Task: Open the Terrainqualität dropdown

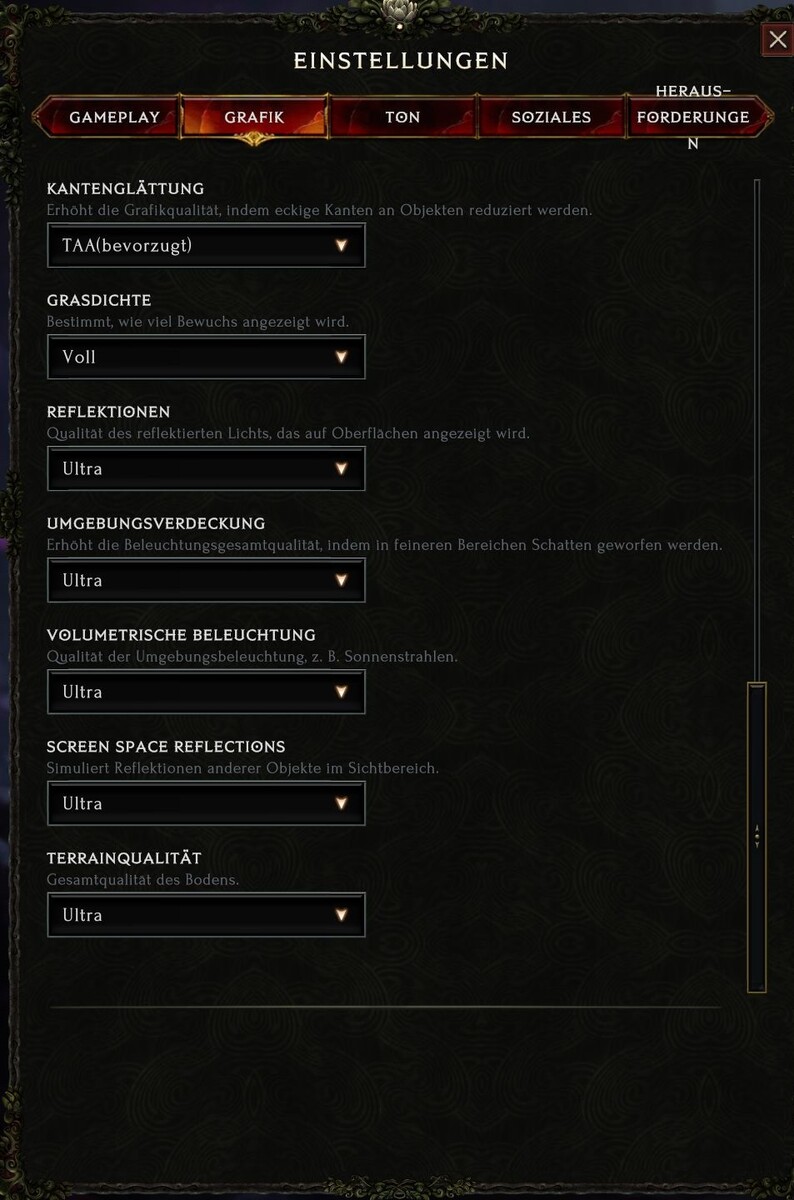Action: point(206,915)
